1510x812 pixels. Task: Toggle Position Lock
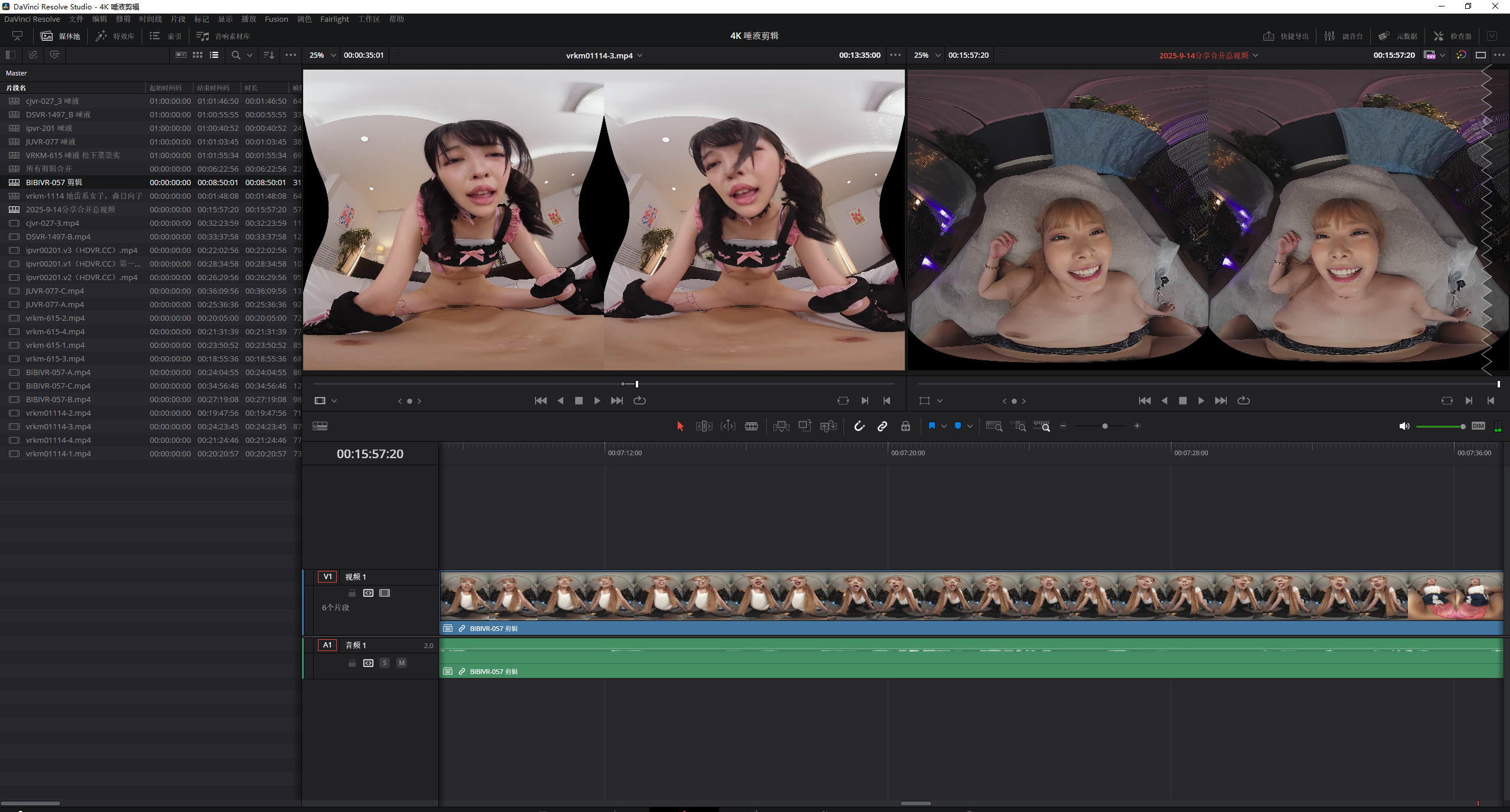click(905, 426)
